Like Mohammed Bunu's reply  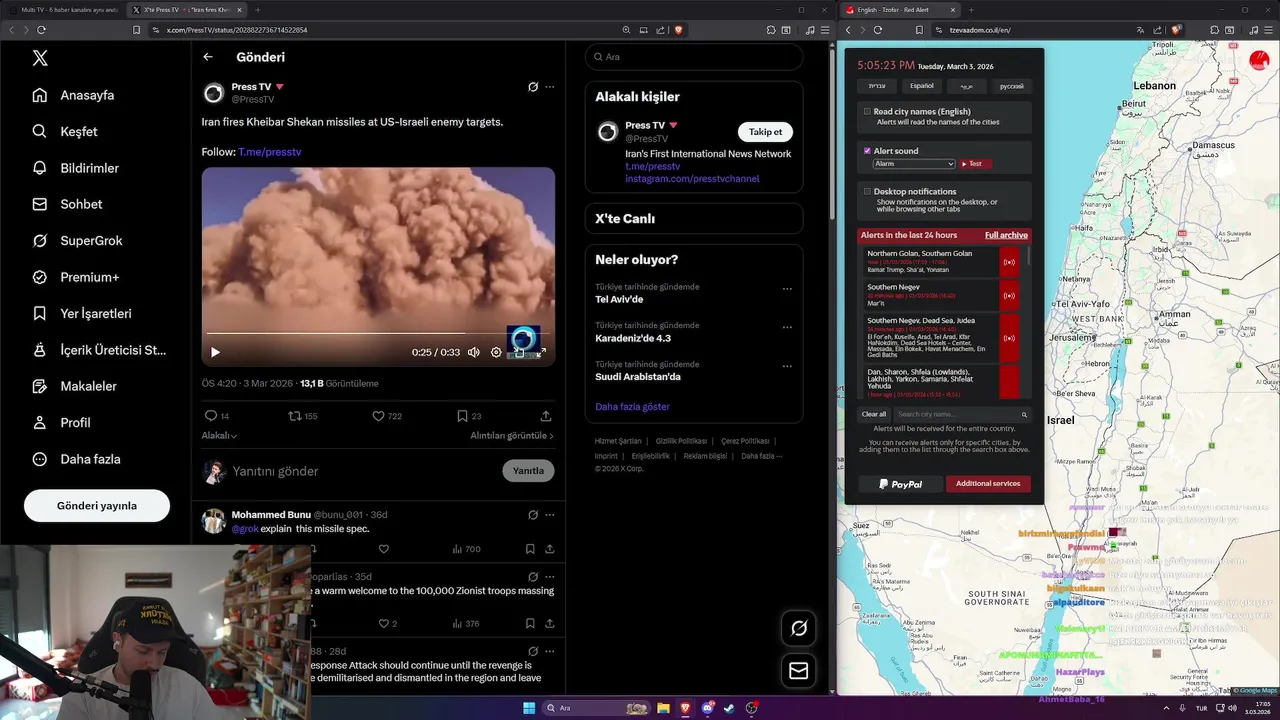pyautogui.click(x=383, y=549)
